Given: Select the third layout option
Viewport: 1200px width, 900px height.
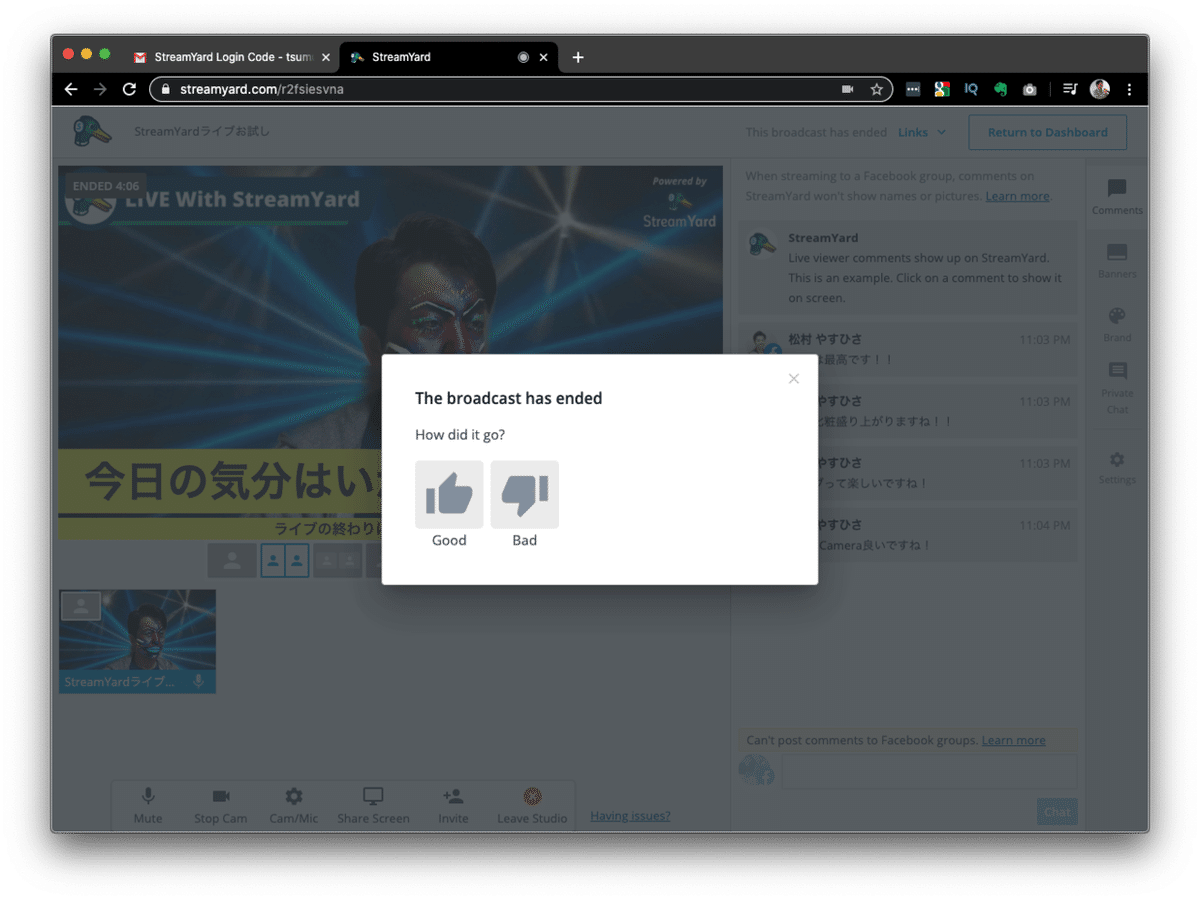Looking at the screenshot, I should tap(338, 561).
